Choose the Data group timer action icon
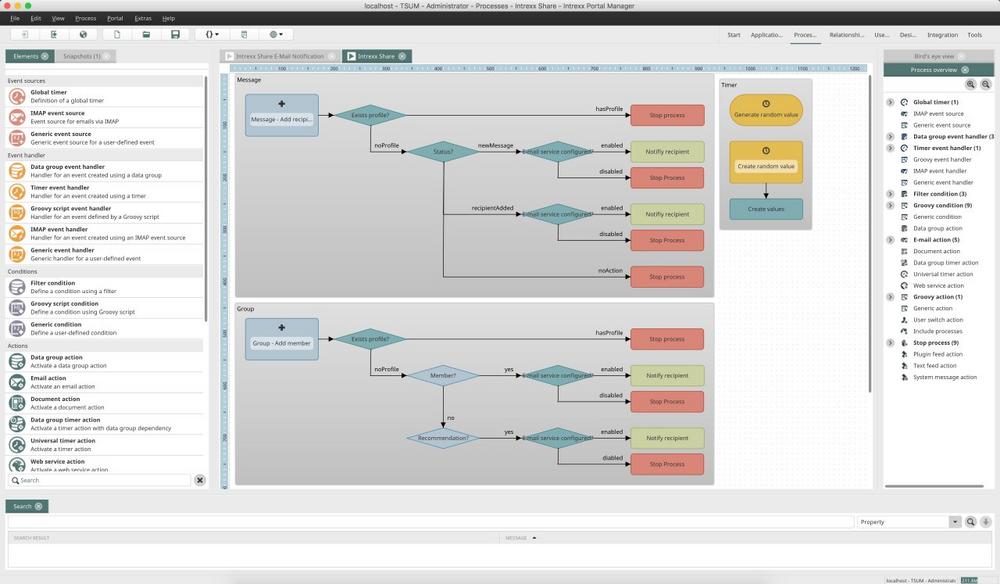This screenshot has height=584, width=1000. click(17, 424)
